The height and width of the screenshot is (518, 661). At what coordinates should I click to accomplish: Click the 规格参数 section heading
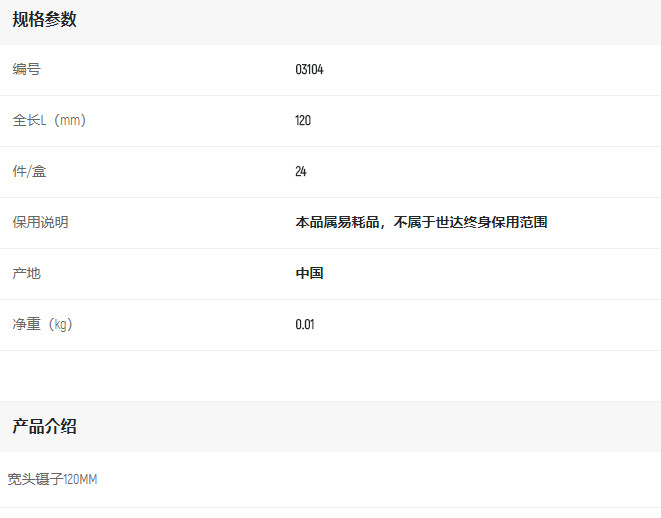pyautogui.click(x=44, y=19)
